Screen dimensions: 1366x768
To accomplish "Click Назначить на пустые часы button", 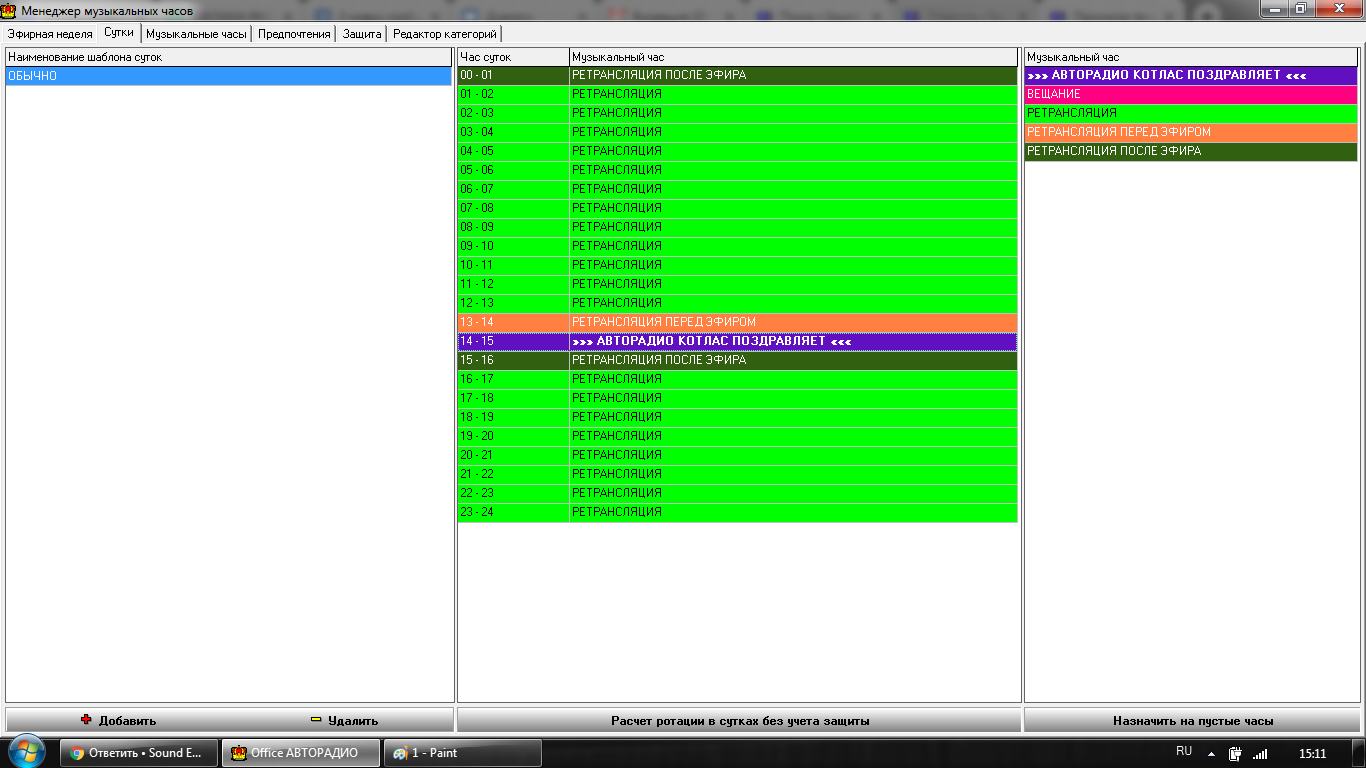I will pyautogui.click(x=1192, y=720).
